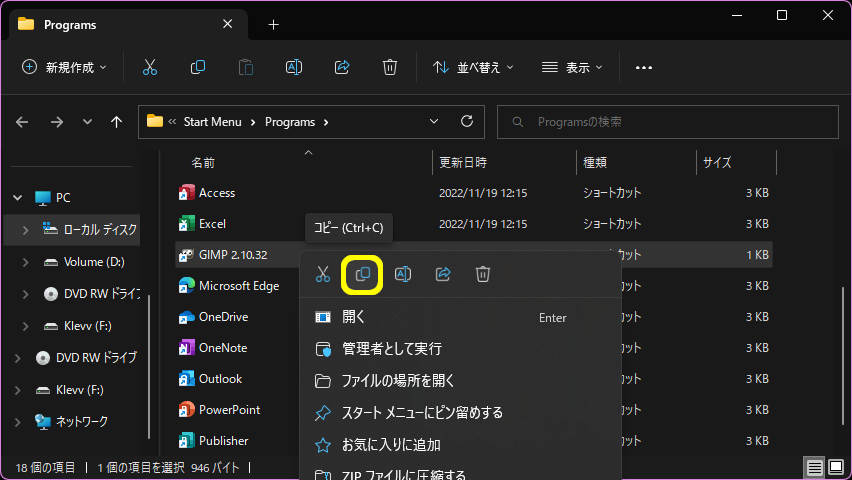Click the Up arrow navigation button
The width and height of the screenshot is (852, 480).
tap(117, 122)
